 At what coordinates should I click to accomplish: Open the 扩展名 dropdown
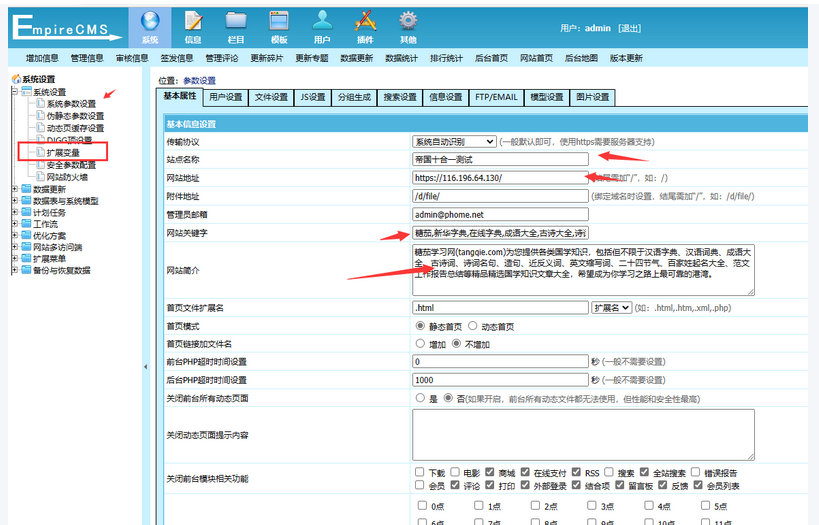coord(611,308)
